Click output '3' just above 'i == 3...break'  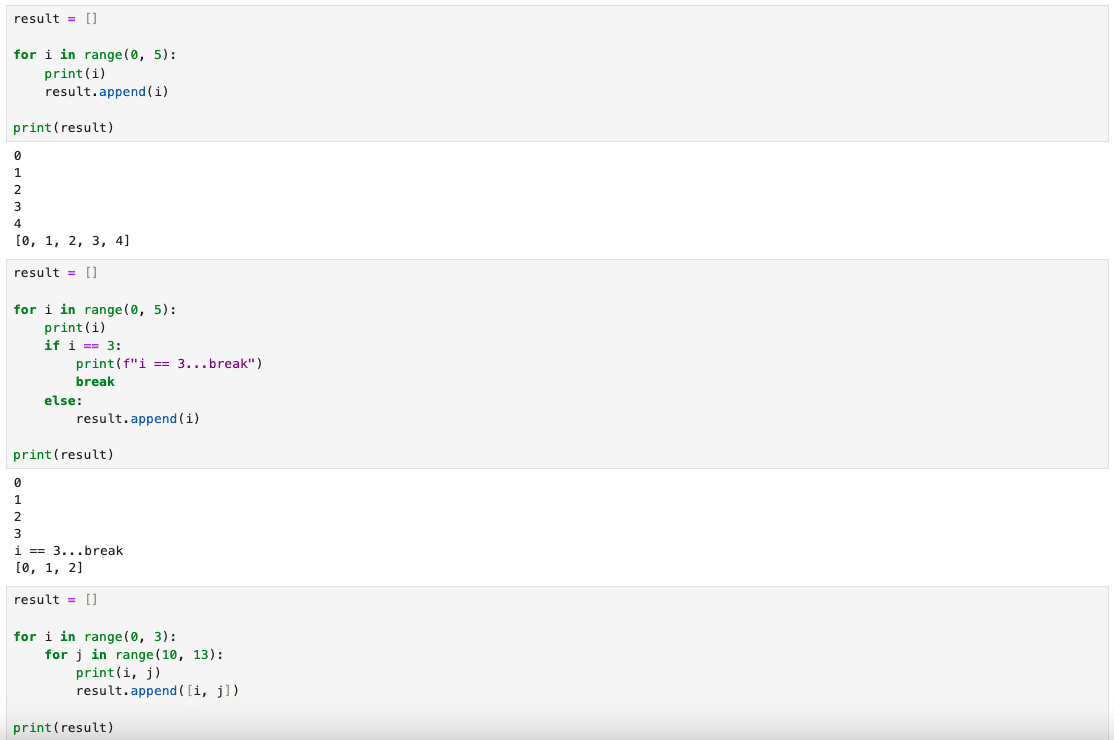pos(18,533)
